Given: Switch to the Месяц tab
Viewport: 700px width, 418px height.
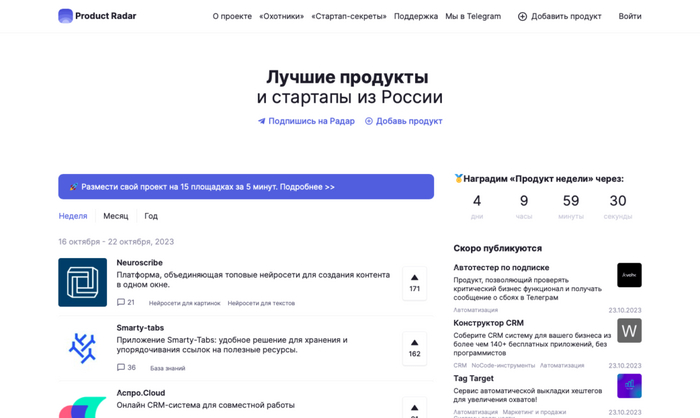Looking at the screenshot, I should [x=116, y=216].
